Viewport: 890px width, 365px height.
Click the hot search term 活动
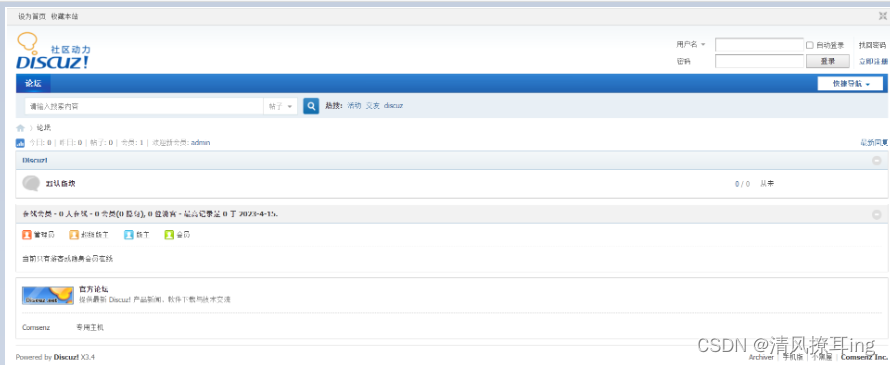pyautogui.click(x=354, y=106)
